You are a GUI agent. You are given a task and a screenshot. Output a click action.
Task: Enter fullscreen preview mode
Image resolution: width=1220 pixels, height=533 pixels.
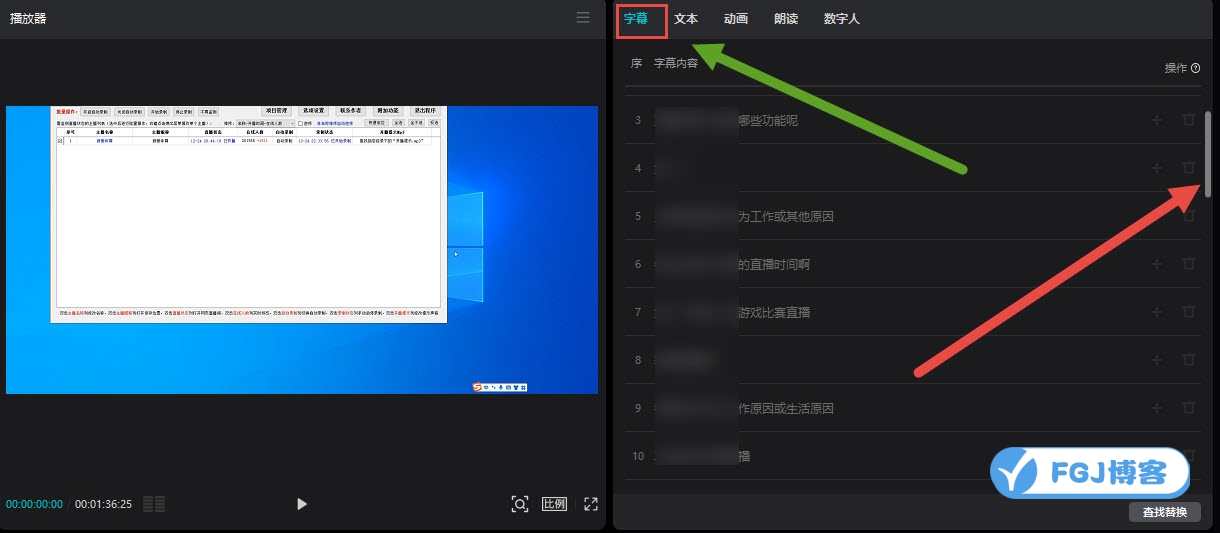[x=591, y=504]
